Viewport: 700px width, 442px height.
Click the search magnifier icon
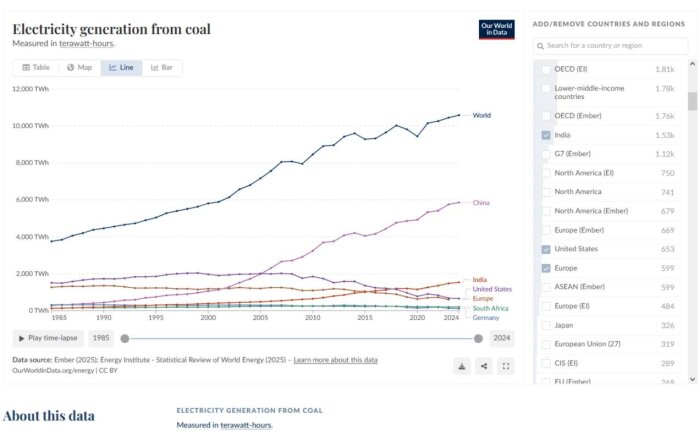coord(541,46)
